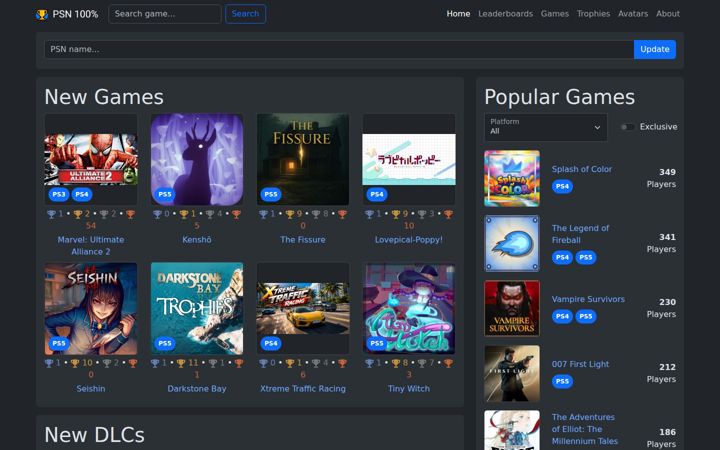The image size is (720, 450).
Task: Click the PS4 badge under Vampire Survivors
Action: (562, 316)
